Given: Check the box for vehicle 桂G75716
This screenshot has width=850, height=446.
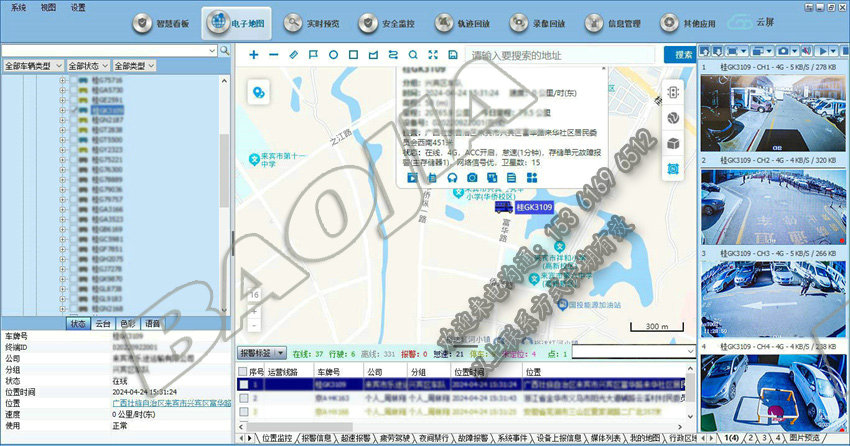Looking at the screenshot, I should pyautogui.click(x=73, y=80).
